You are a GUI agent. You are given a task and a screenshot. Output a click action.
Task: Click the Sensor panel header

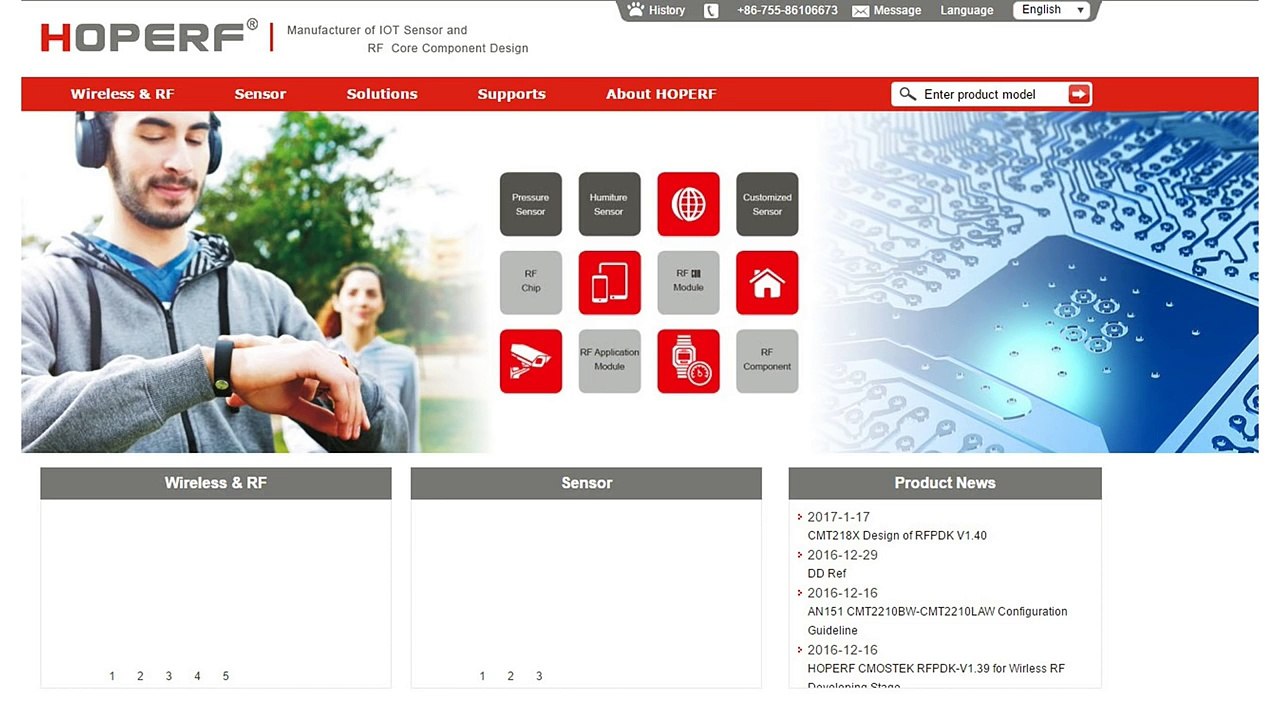pyautogui.click(x=586, y=483)
